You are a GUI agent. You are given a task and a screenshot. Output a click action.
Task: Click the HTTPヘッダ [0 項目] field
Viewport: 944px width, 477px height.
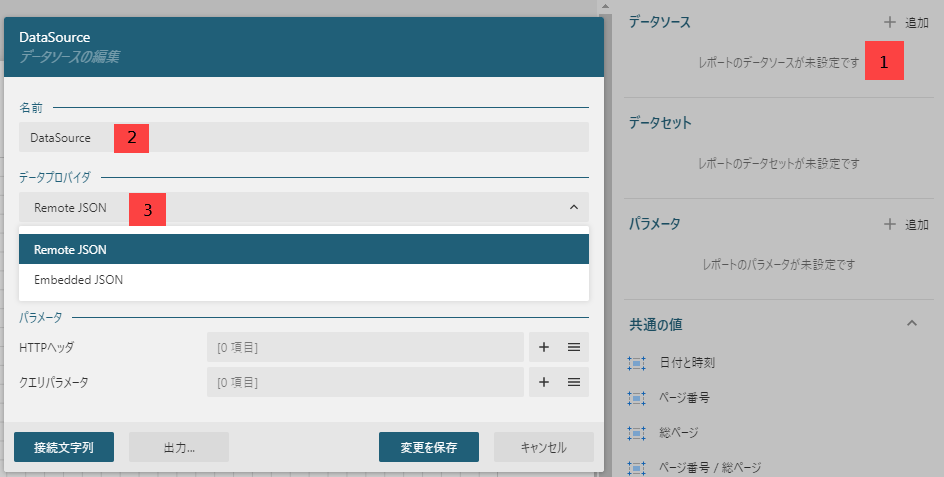[x=365, y=347]
